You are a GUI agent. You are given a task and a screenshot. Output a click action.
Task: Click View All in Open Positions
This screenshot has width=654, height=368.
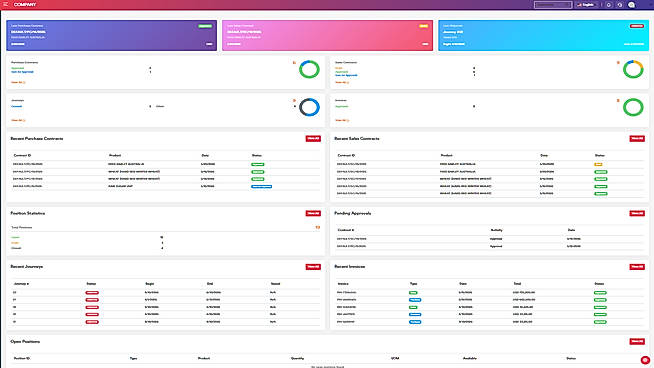pyautogui.click(x=637, y=341)
